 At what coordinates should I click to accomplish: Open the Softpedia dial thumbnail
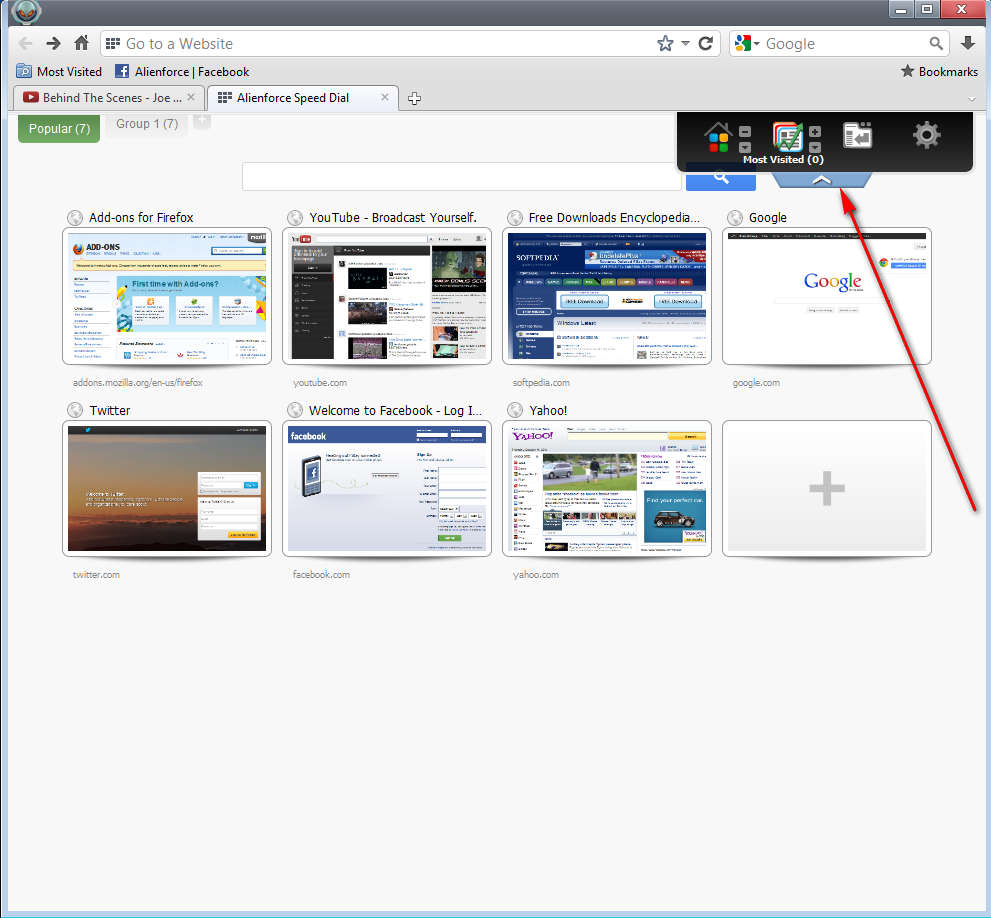click(607, 296)
